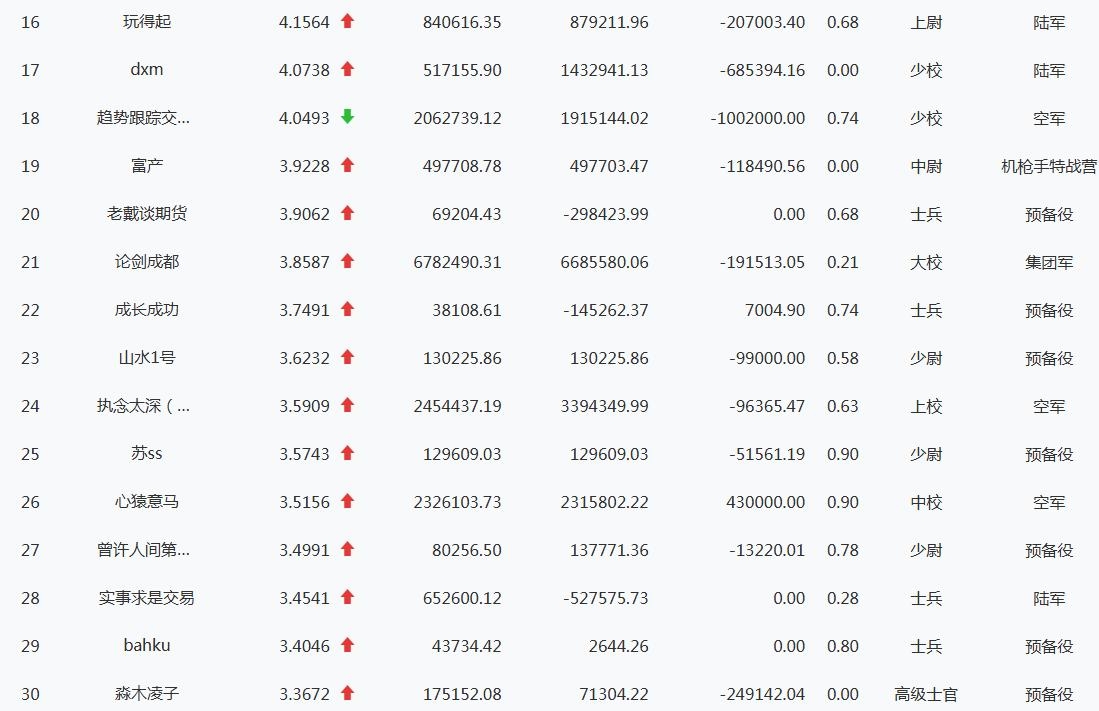The height and width of the screenshot is (711, 1099).
Task: Click the up arrow next to 3.8587
Action: 347,261
